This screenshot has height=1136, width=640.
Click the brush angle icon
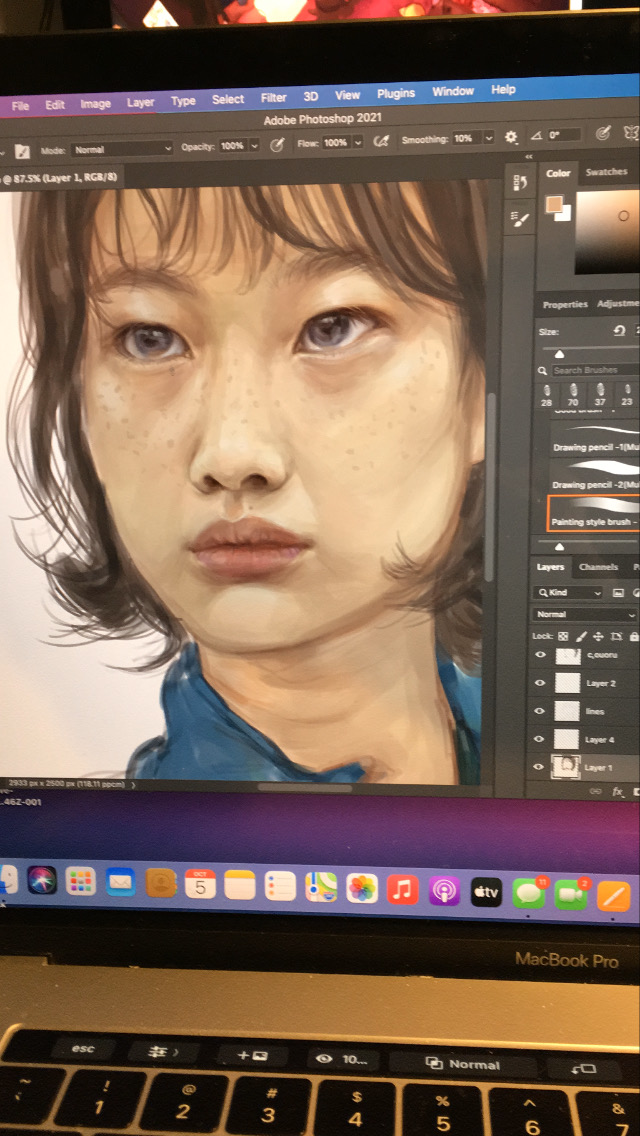pos(536,135)
